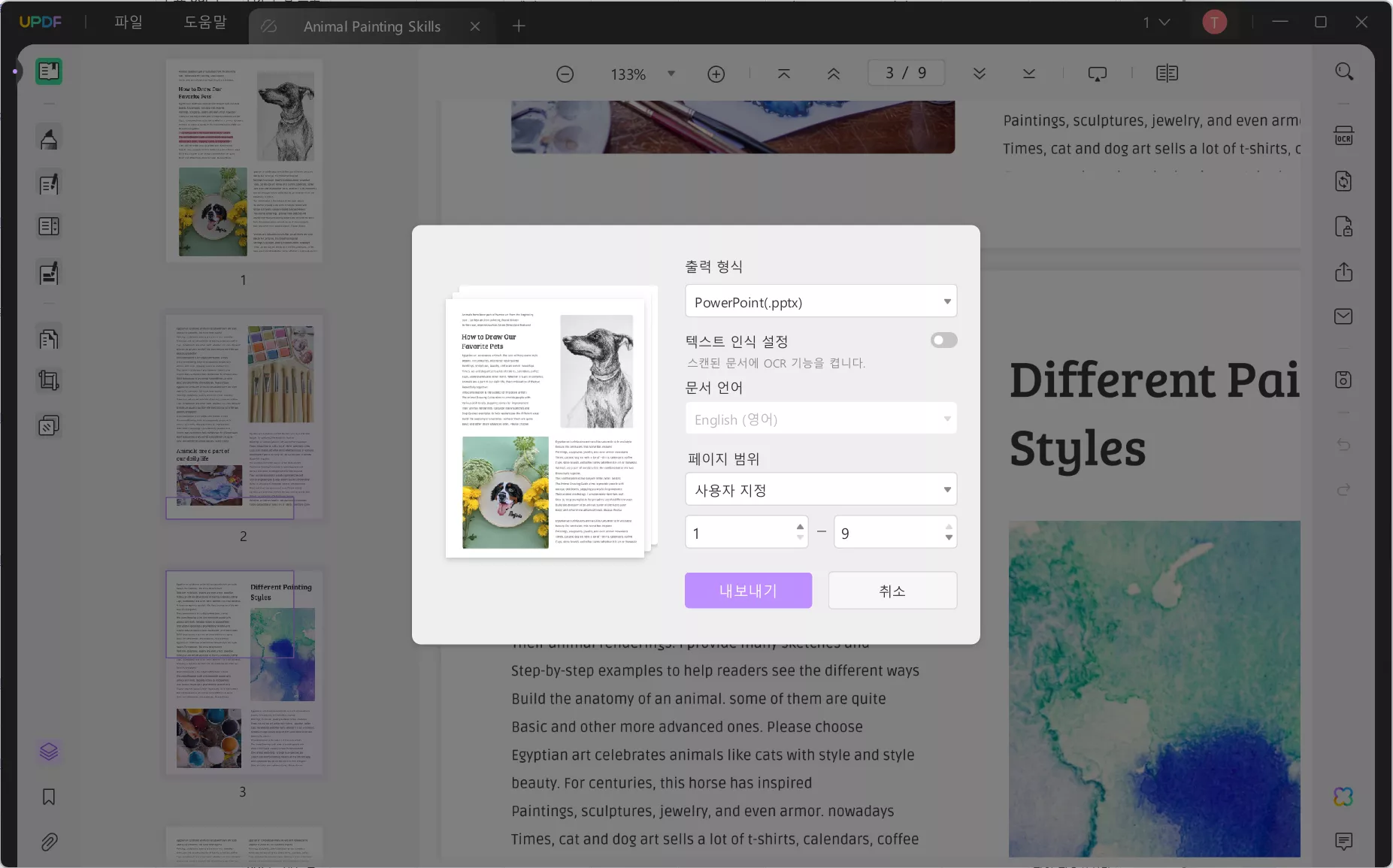Viewport: 1393px width, 868px height.
Task: Open the Organize Pages tool in sidebar
Action: pyautogui.click(x=49, y=339)
